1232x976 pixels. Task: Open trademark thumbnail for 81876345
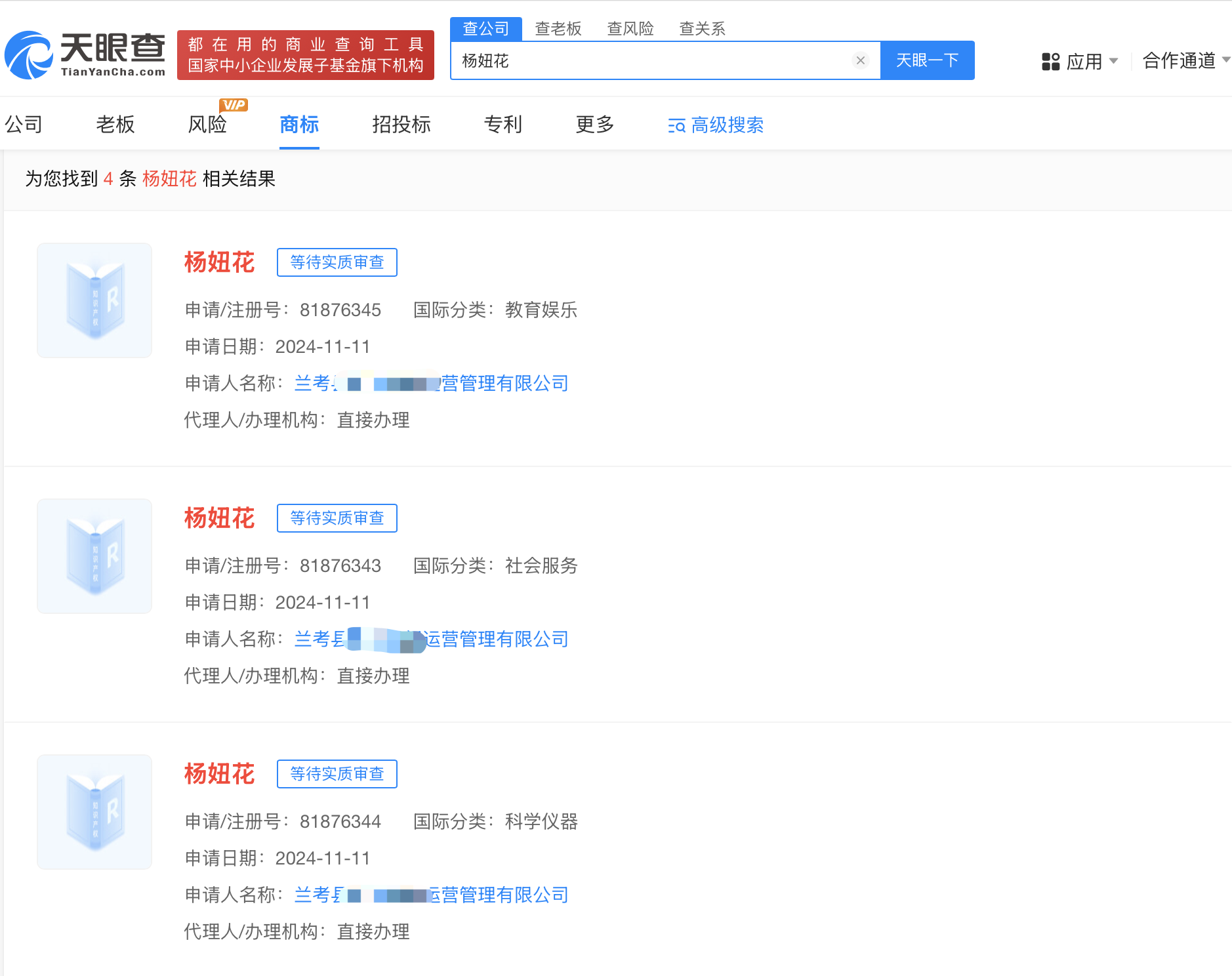point(94,300)
